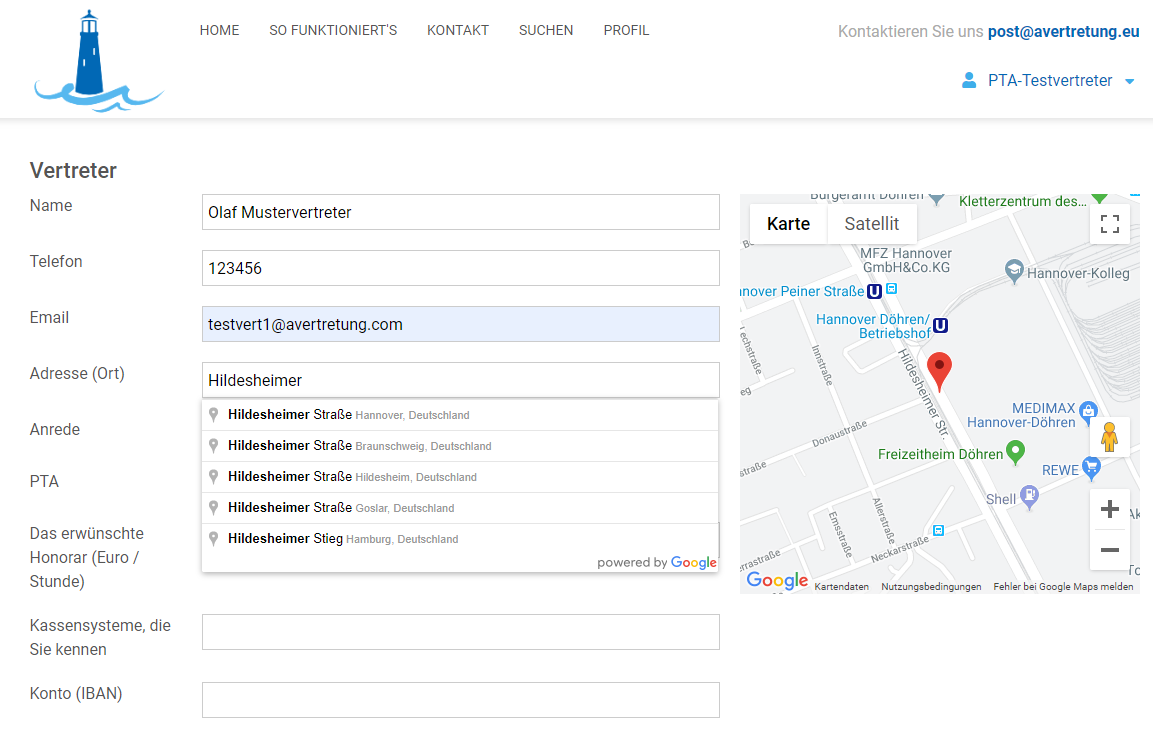Select Hildesheimer Stieg Hamburg suggestion
The height and width of the screenshot is (740, 1153).
pos(460,538)
